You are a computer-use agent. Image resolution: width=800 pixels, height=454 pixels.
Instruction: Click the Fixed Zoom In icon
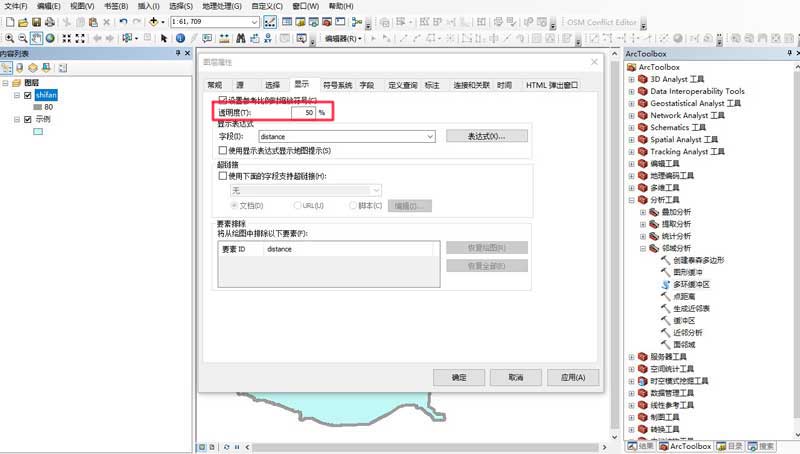click(x=67, y=38)
